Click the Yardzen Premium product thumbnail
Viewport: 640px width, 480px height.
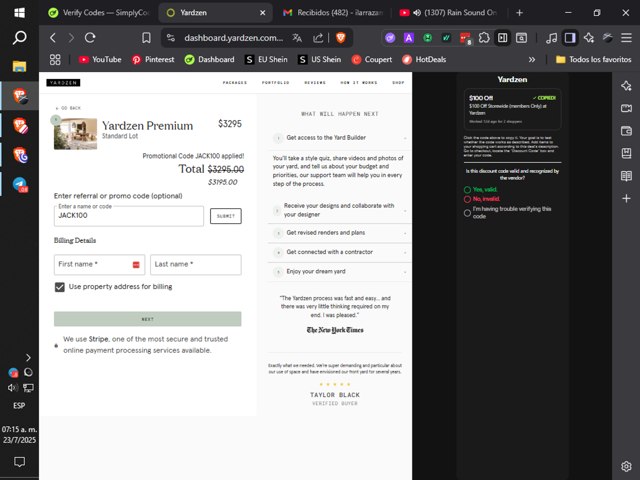coord(76,134)
